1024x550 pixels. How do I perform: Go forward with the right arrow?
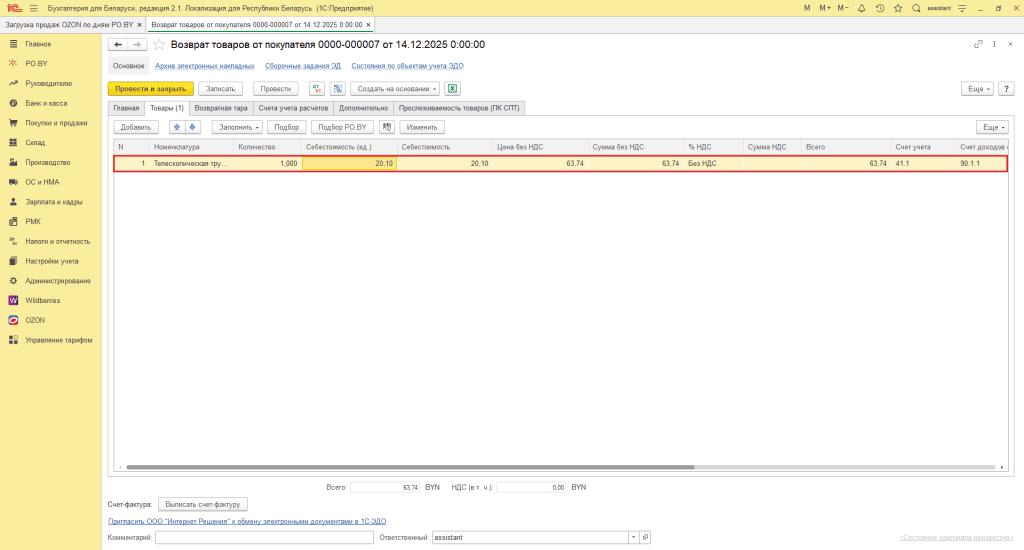[x=136, y=44]
